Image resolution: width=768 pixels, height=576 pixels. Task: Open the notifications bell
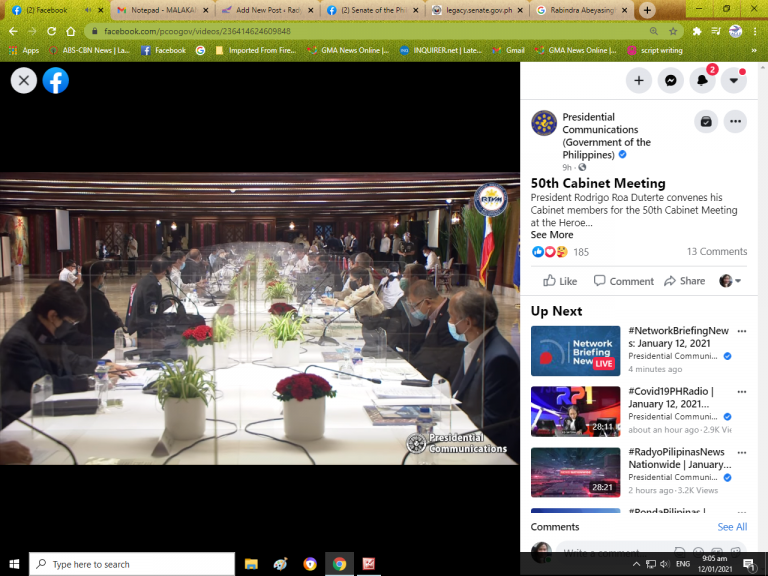tap(703, 81)
